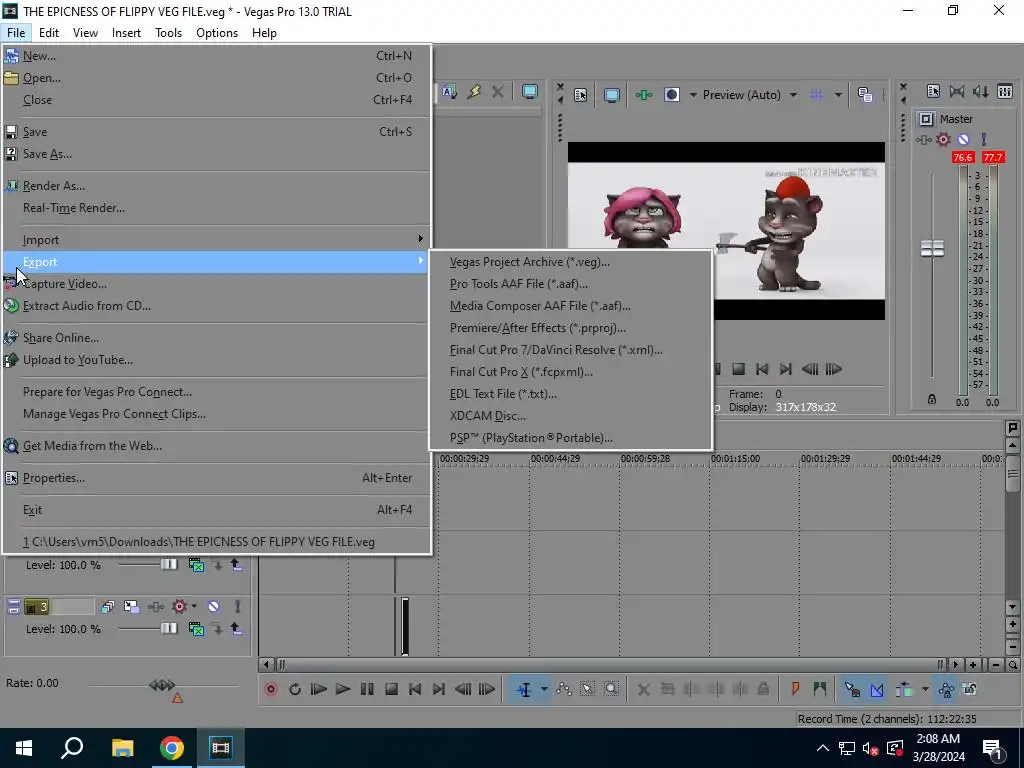
Task: Choose PSP (PlayStation Portable) export
Action: [x=531, y=438]
